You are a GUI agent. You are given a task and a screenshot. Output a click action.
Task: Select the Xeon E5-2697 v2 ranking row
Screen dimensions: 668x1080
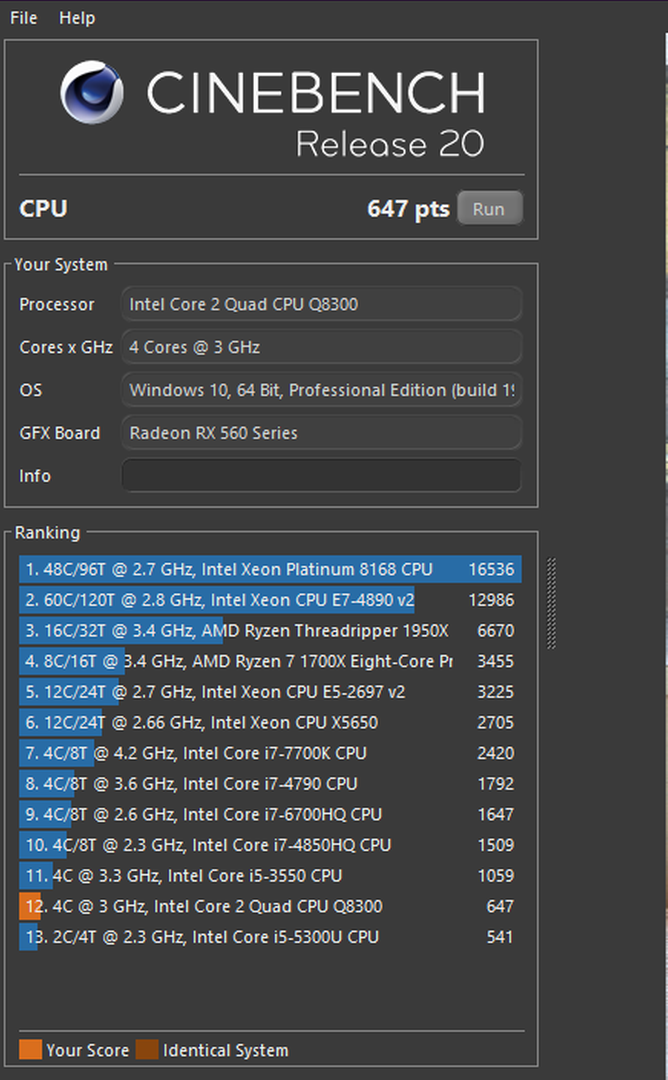pos(270,692)
